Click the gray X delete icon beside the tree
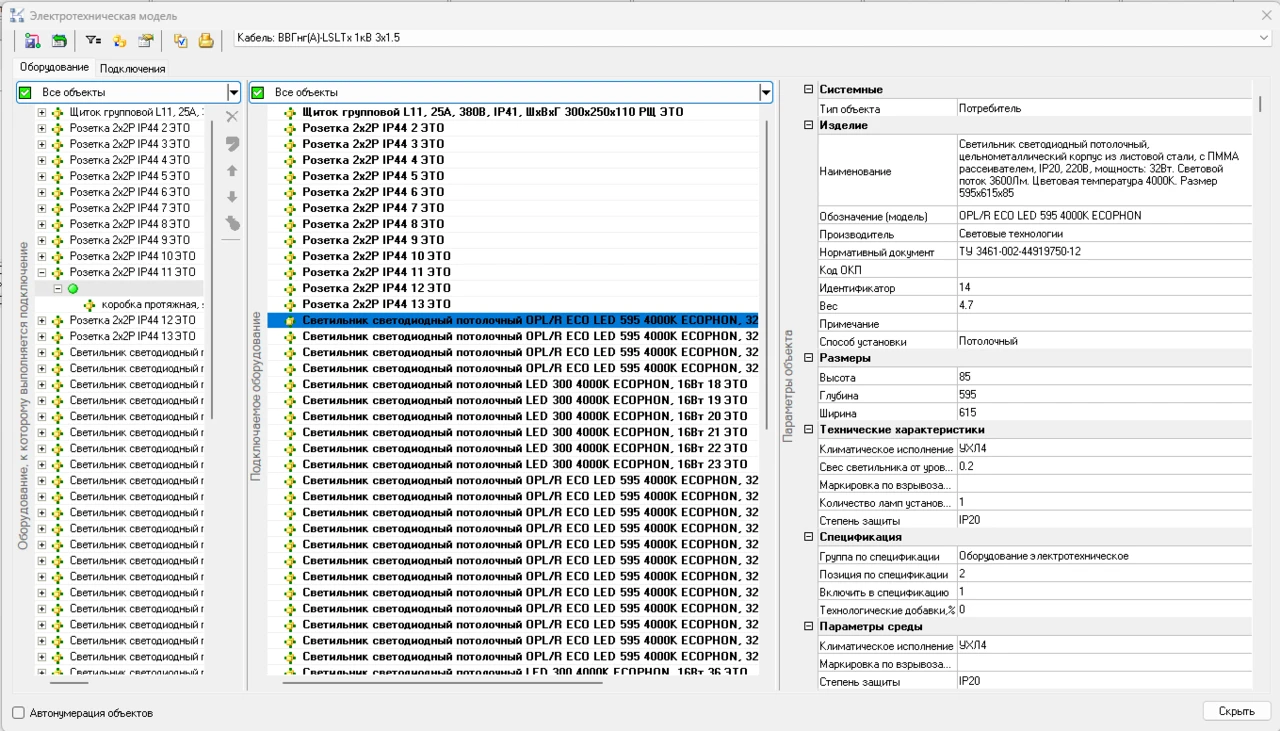The image size is (1280, 731). coord(232,117)
